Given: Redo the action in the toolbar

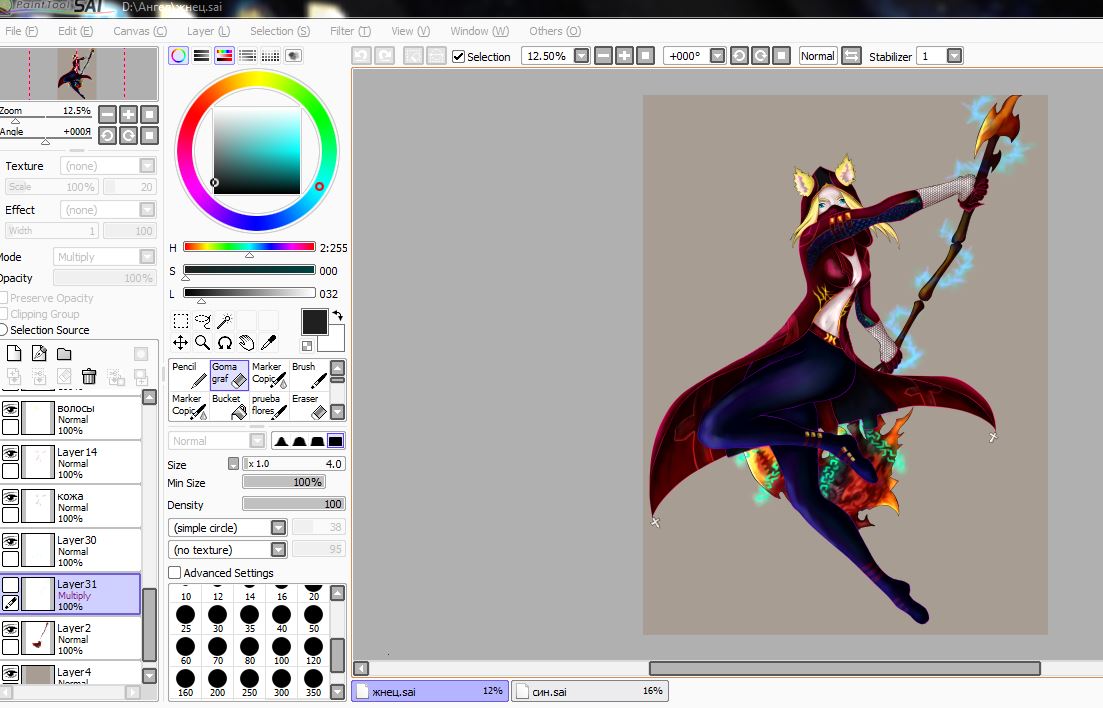Looking at the screenshot, I should (384, 56).
